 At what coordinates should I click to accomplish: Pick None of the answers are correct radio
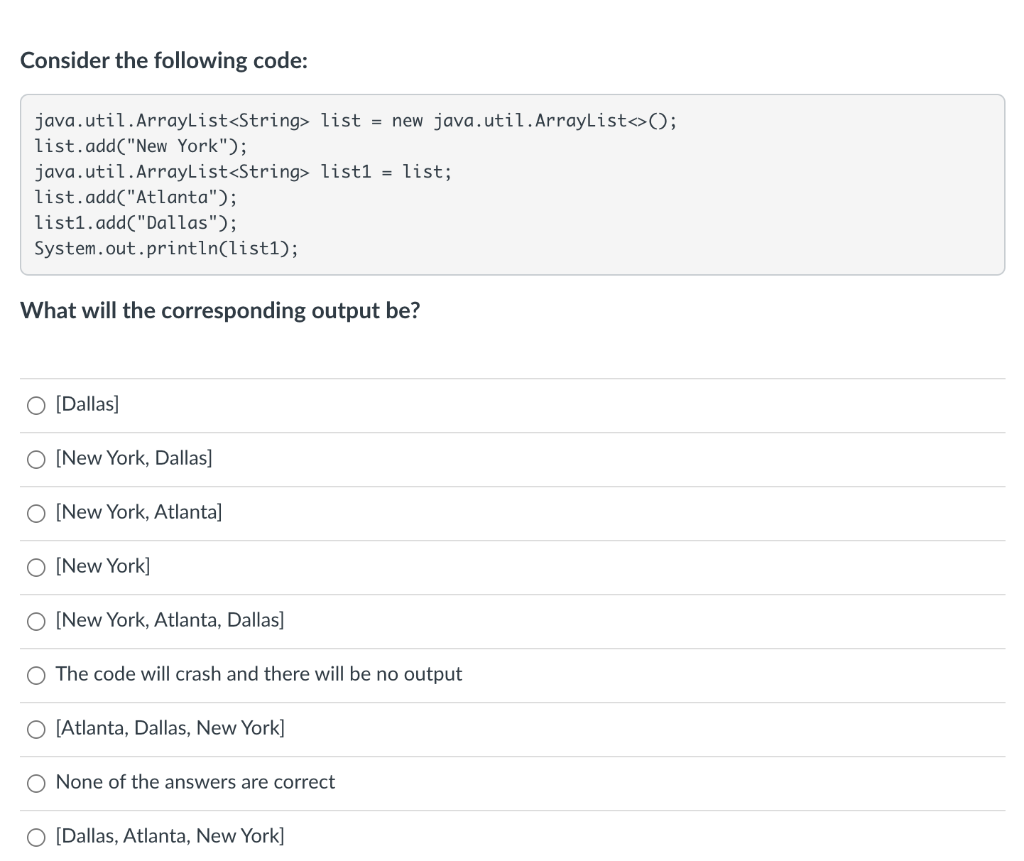[36, 784]
